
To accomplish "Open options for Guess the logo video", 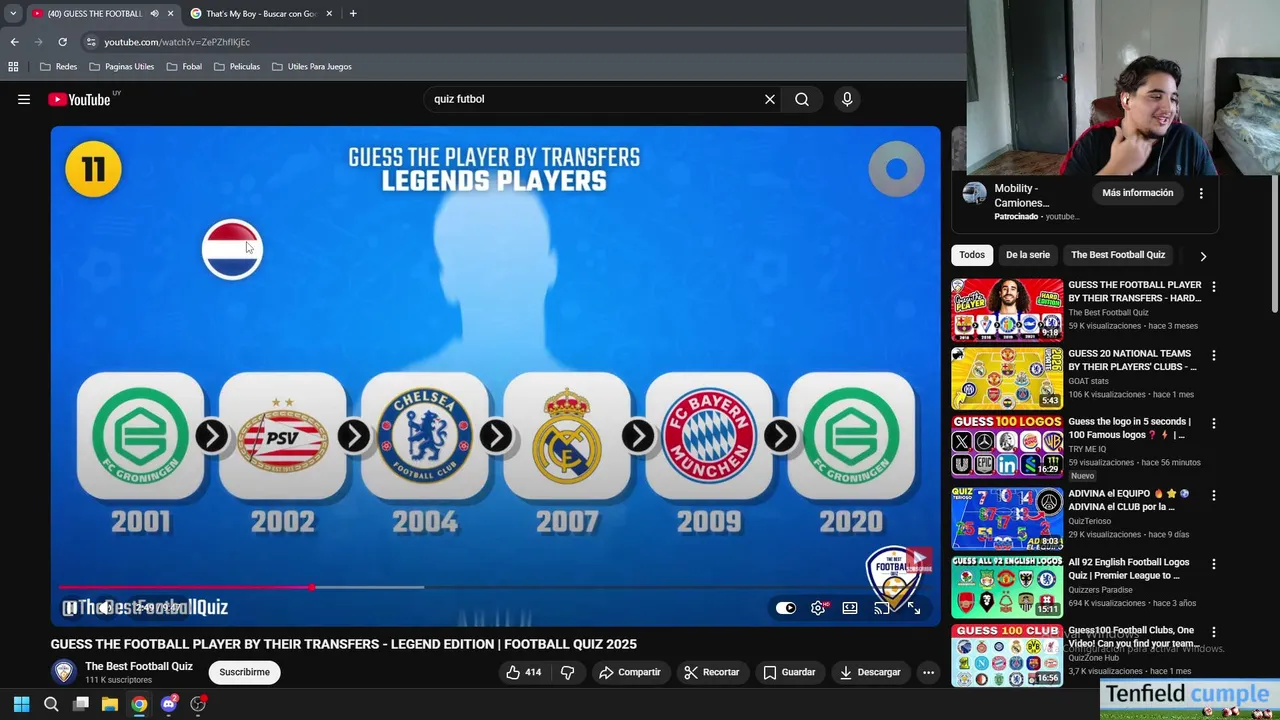I will point(1214,423).
